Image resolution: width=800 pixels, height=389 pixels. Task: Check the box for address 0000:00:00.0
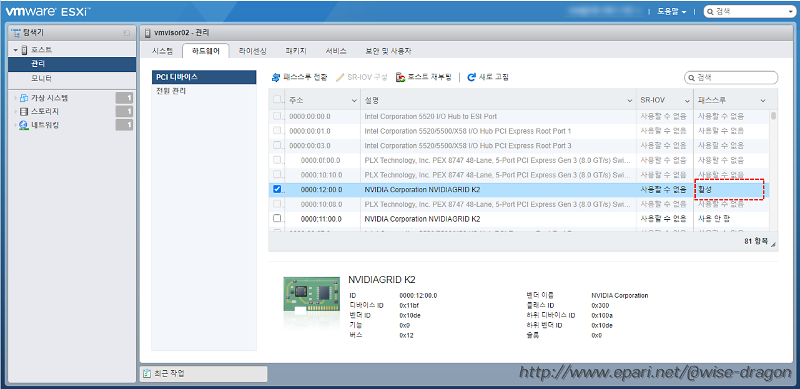(x=277, y=116)
